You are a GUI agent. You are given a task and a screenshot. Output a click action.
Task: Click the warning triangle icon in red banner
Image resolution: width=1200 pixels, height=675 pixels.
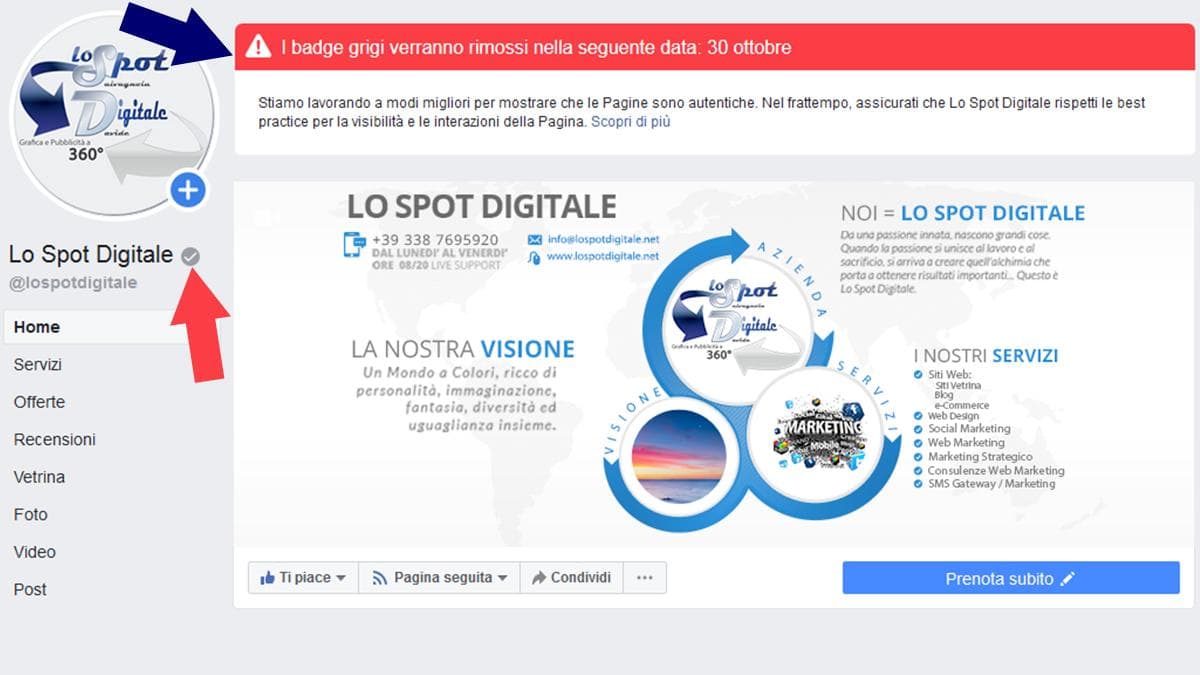259,46
